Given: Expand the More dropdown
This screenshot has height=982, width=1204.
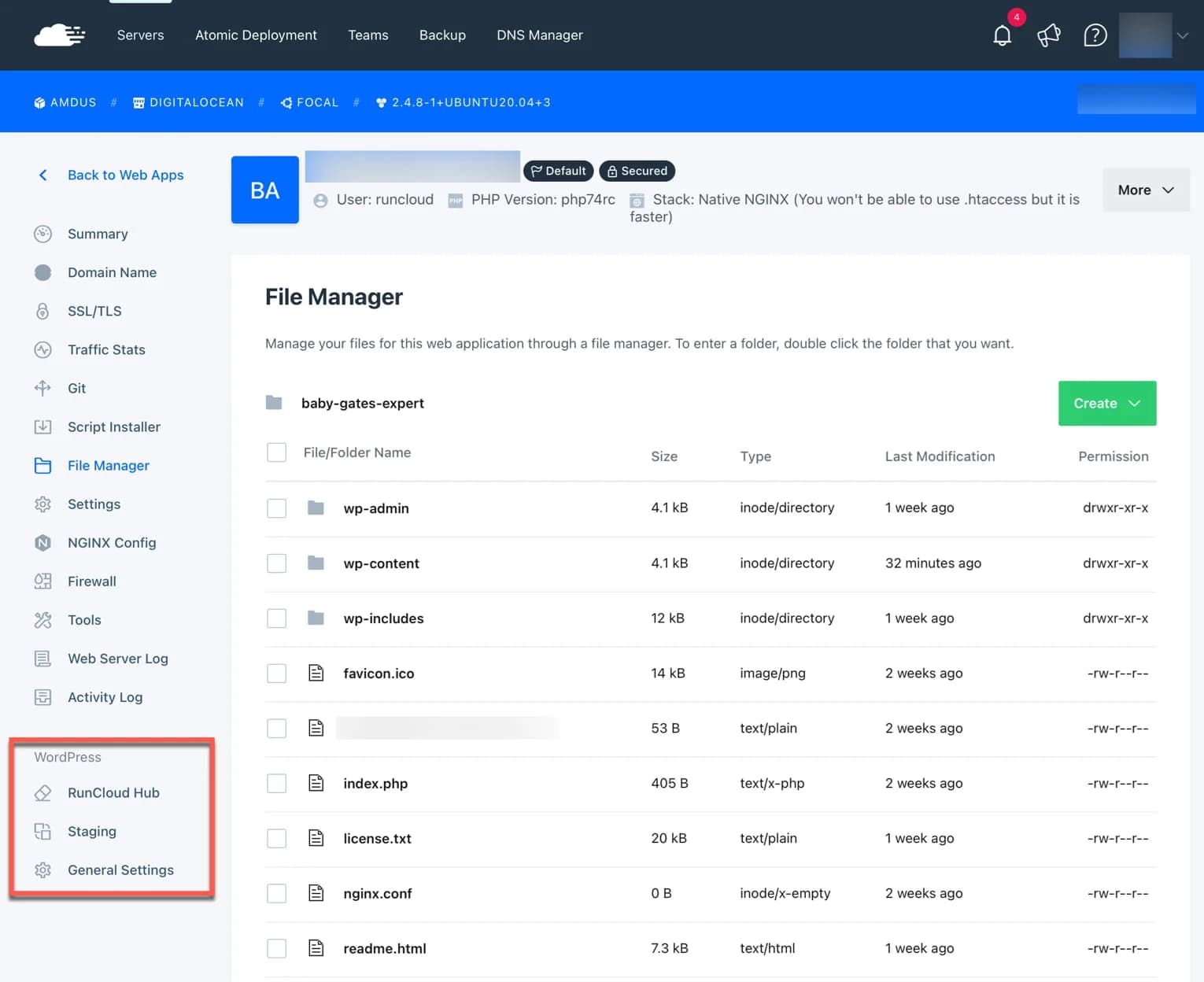Looking at the screenshot, I should [x=1145, y=190].
